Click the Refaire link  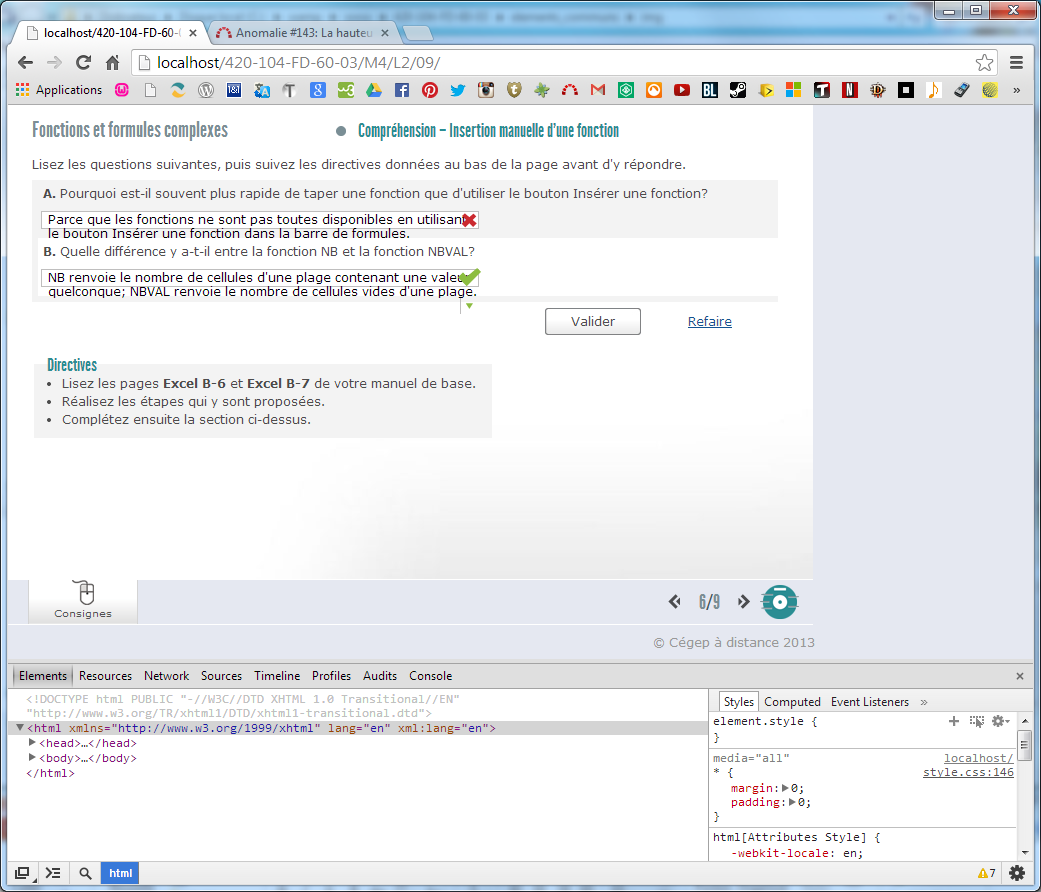coord(709,322)
